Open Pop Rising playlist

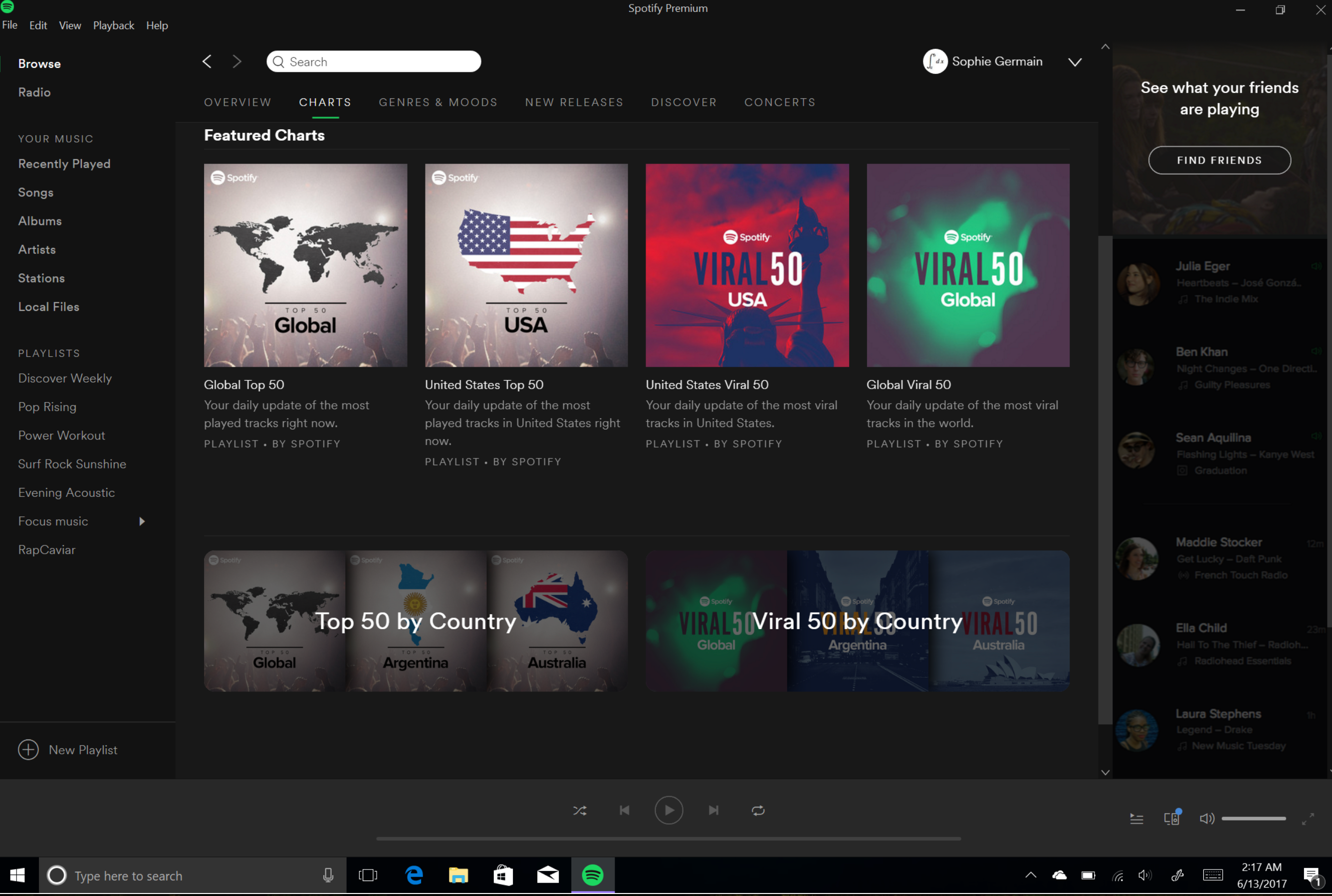tap(47, 406)
